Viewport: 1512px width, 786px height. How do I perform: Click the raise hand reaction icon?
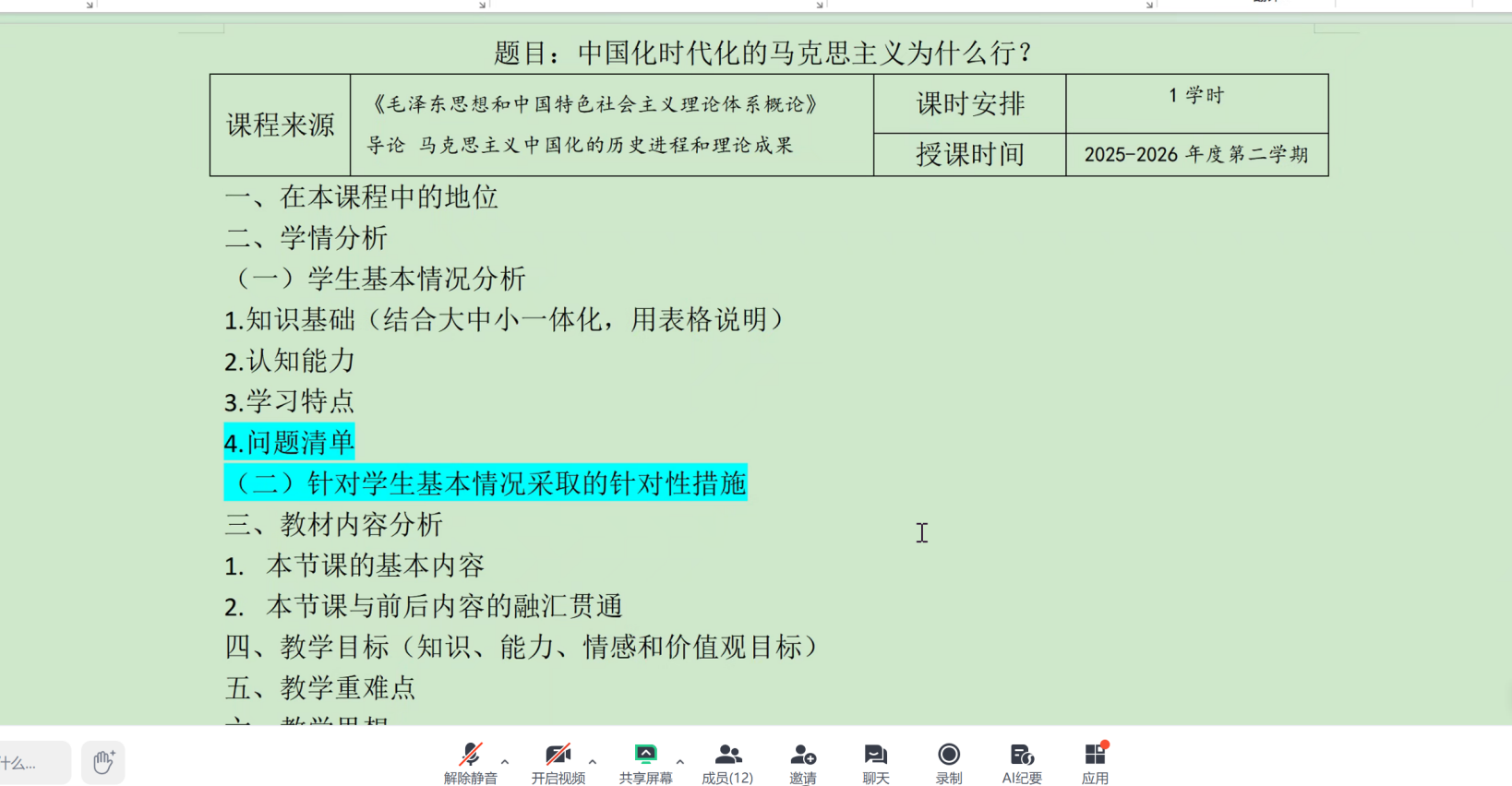[102, 762]
